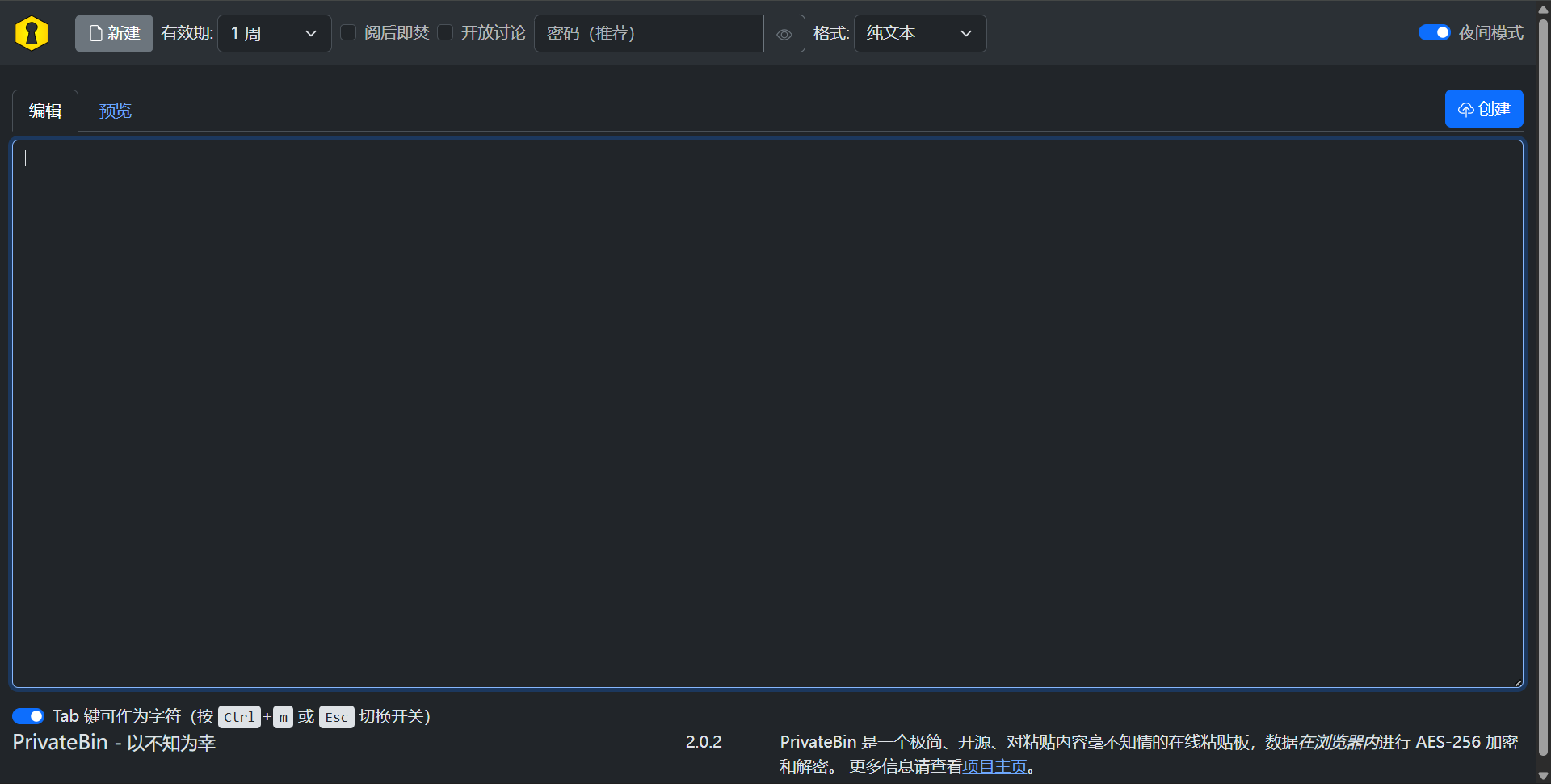Click the text area resize handle
The image size is (1551, 784).
1518,683
